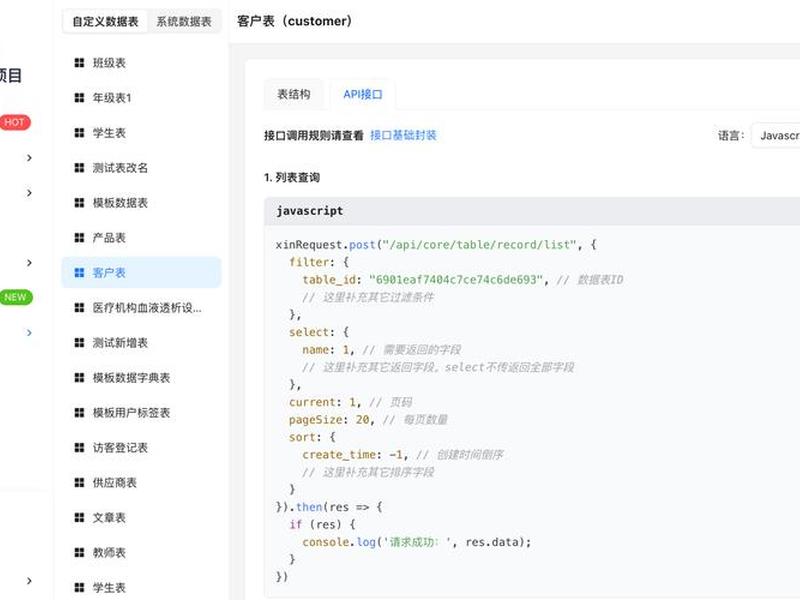Click the grid icon beside 教师表
The image size is (800, 600).
click(79, 553)
